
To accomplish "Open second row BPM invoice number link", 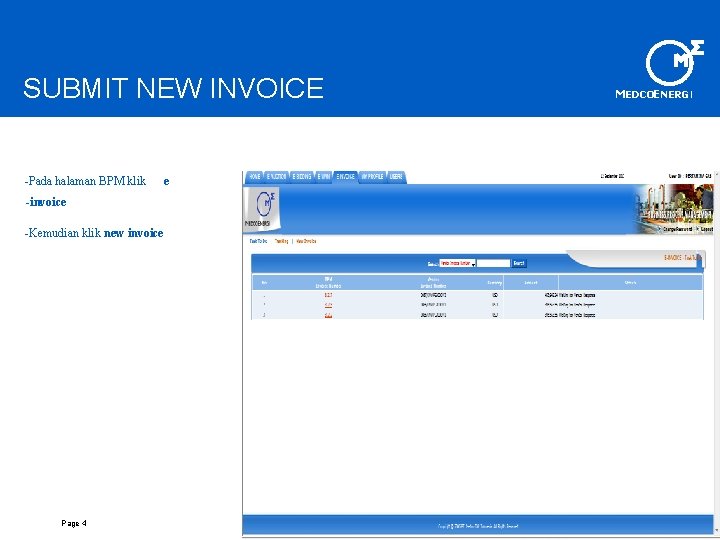I will (328, 305).
